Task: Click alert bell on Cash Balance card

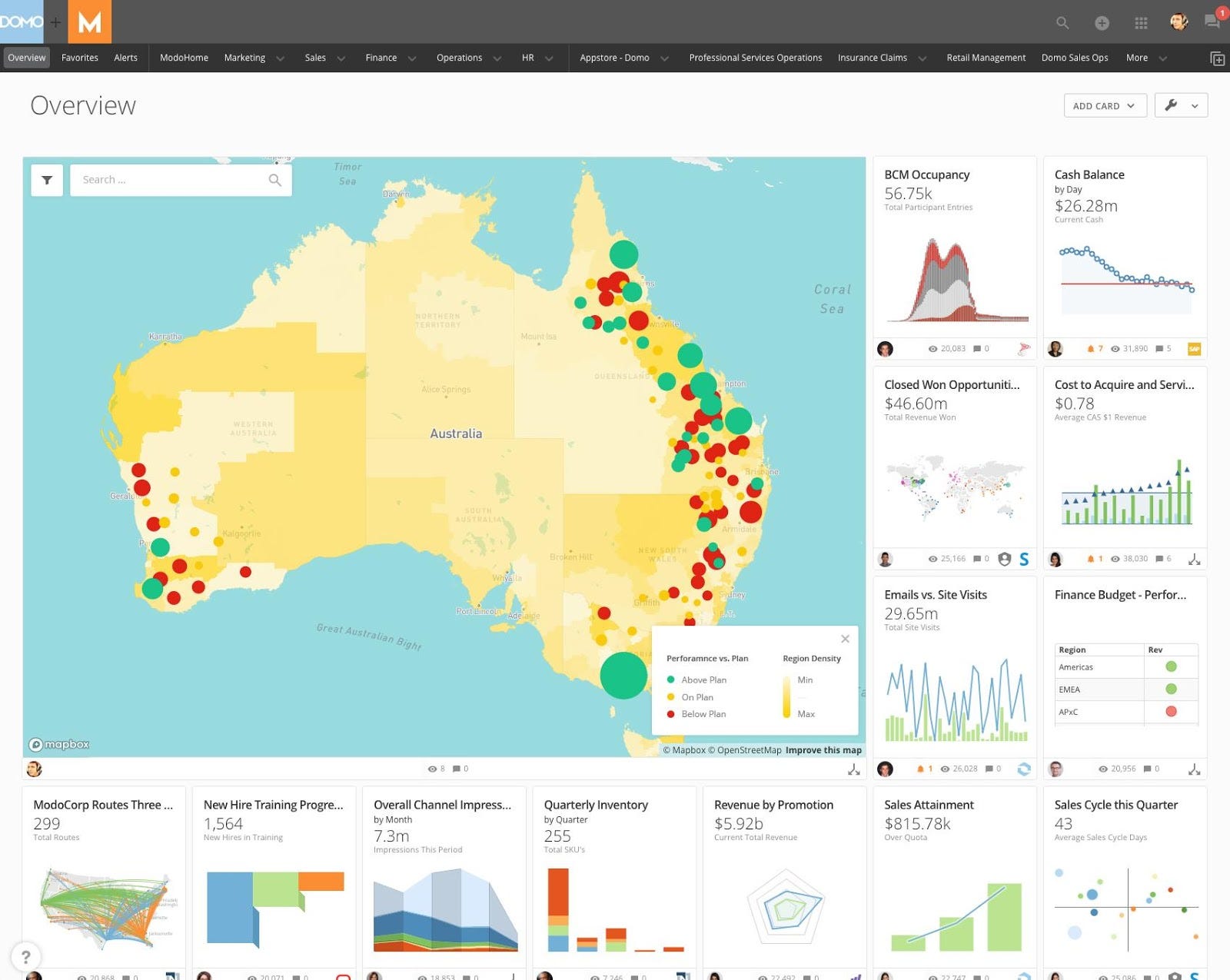Action: (x=1090, y=349)
